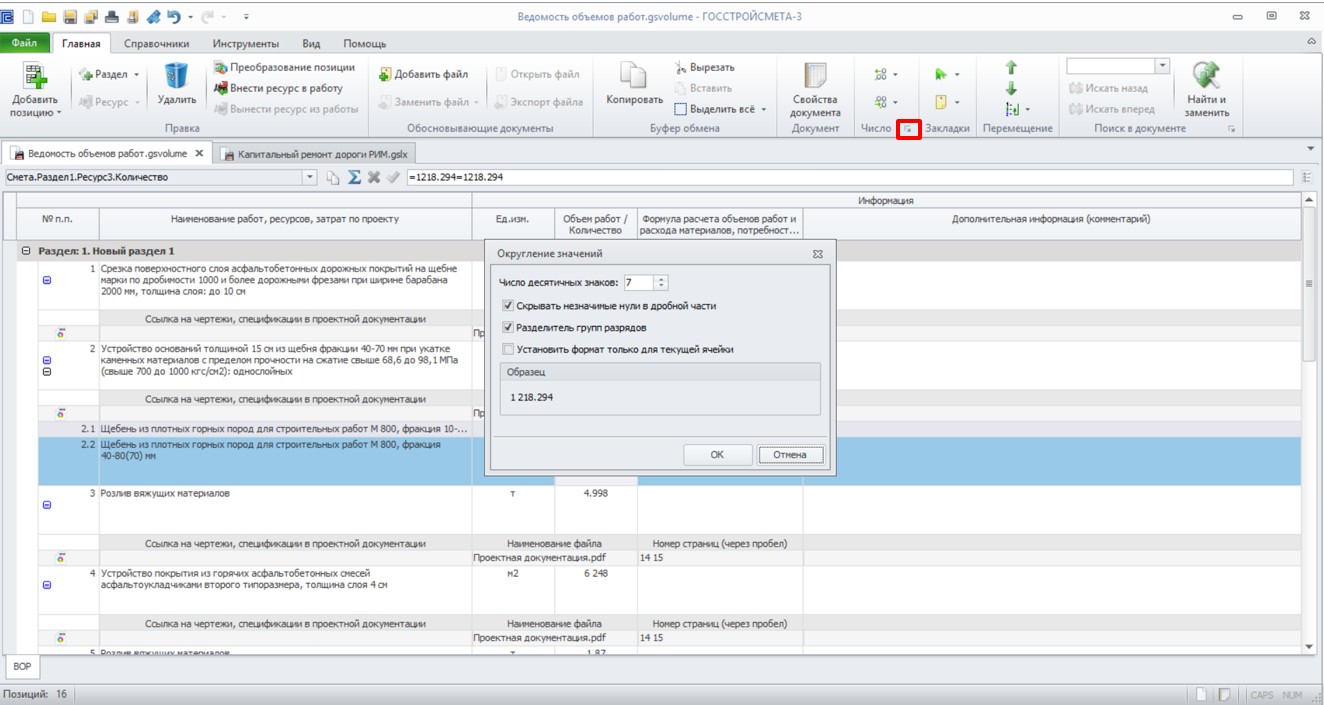Confirm rounding dialog with OK button

point(717,455)
